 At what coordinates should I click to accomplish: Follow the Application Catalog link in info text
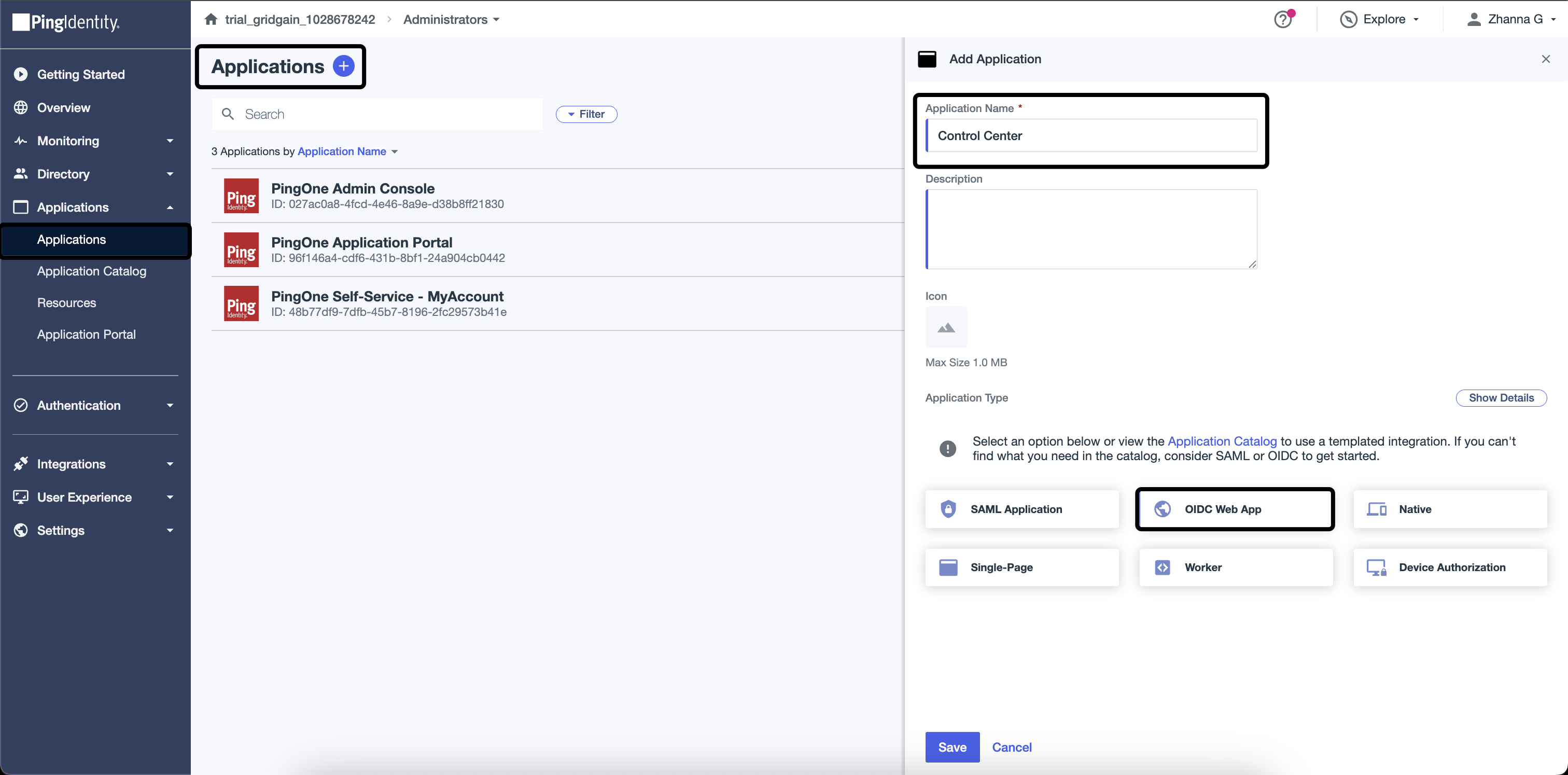pyautogui.click(x=1222, y=441)
